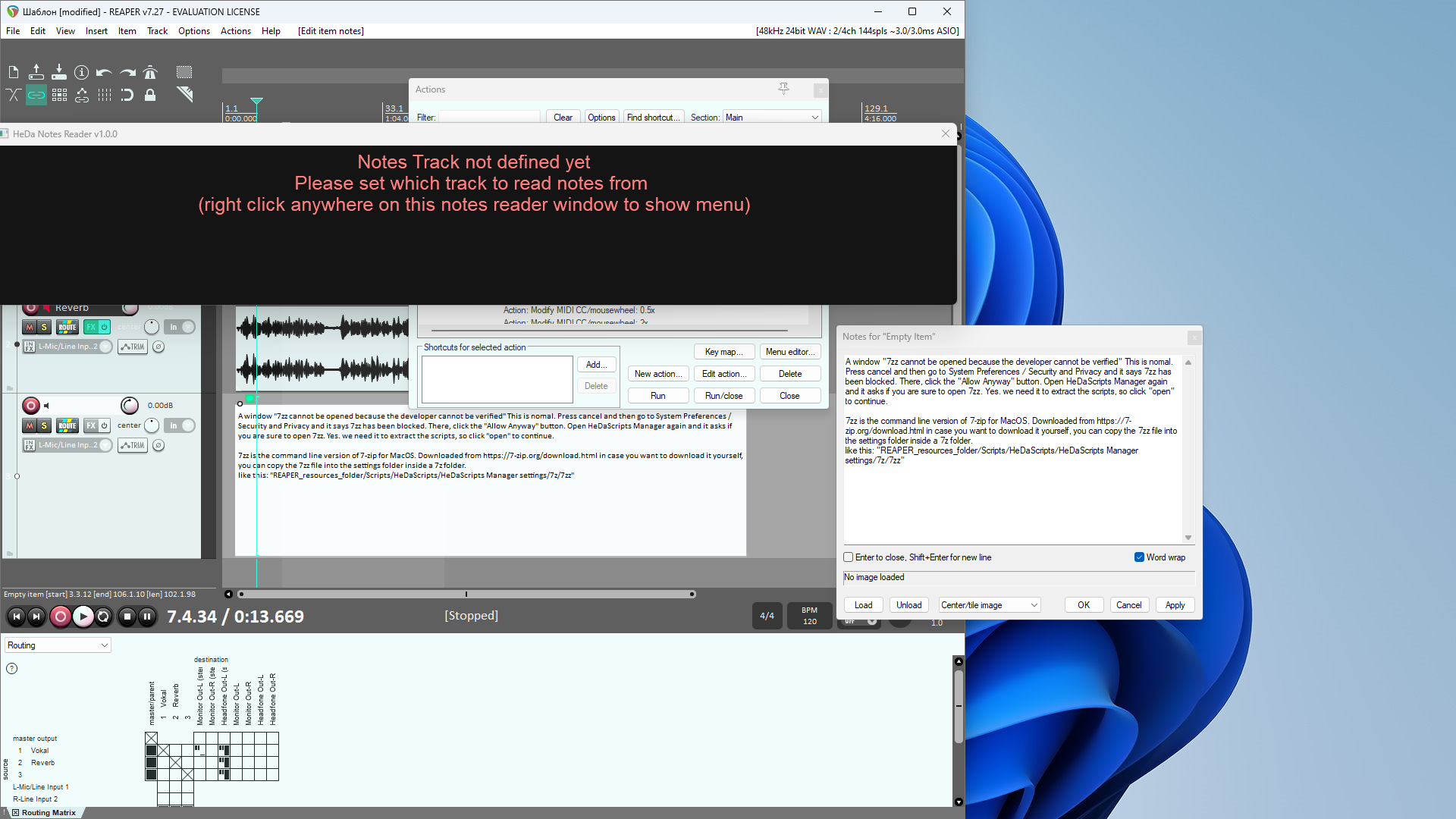The width and height of the screenshot is (1456, 819).
Task: Enable Enter to close checkbox
Action: point(849,557)
